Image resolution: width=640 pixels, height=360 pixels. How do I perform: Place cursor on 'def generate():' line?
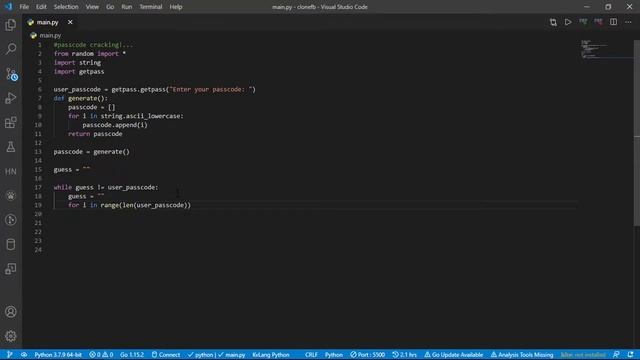tap(80, 98)
